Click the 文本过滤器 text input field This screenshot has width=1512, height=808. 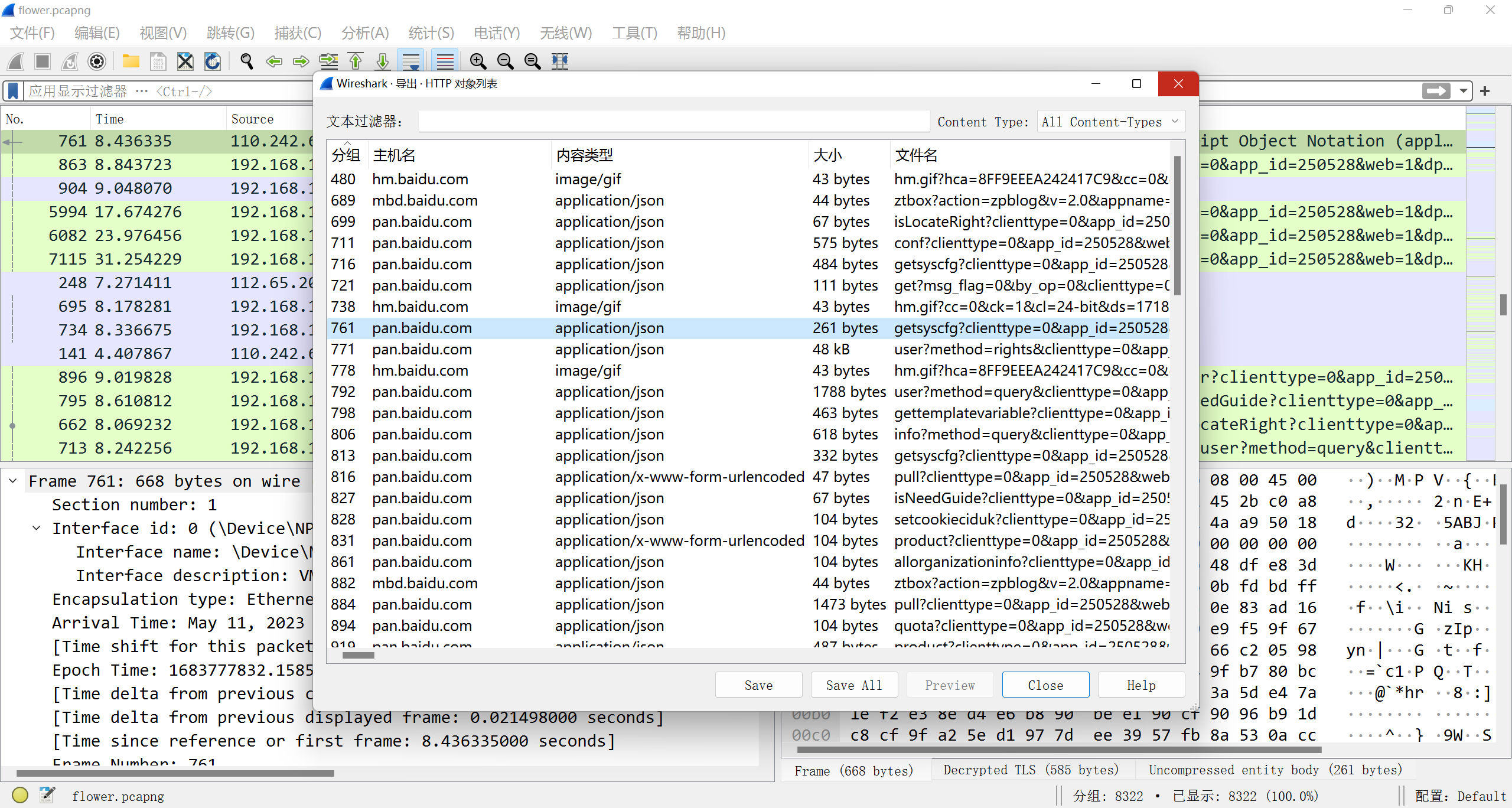673,122
